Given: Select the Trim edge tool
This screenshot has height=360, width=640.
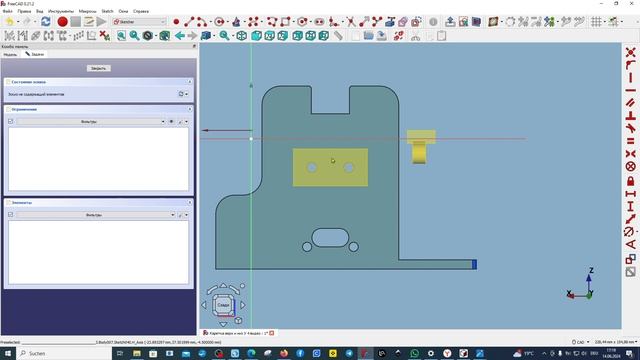Looking at the screenshot, I should (x=351, y=22).
